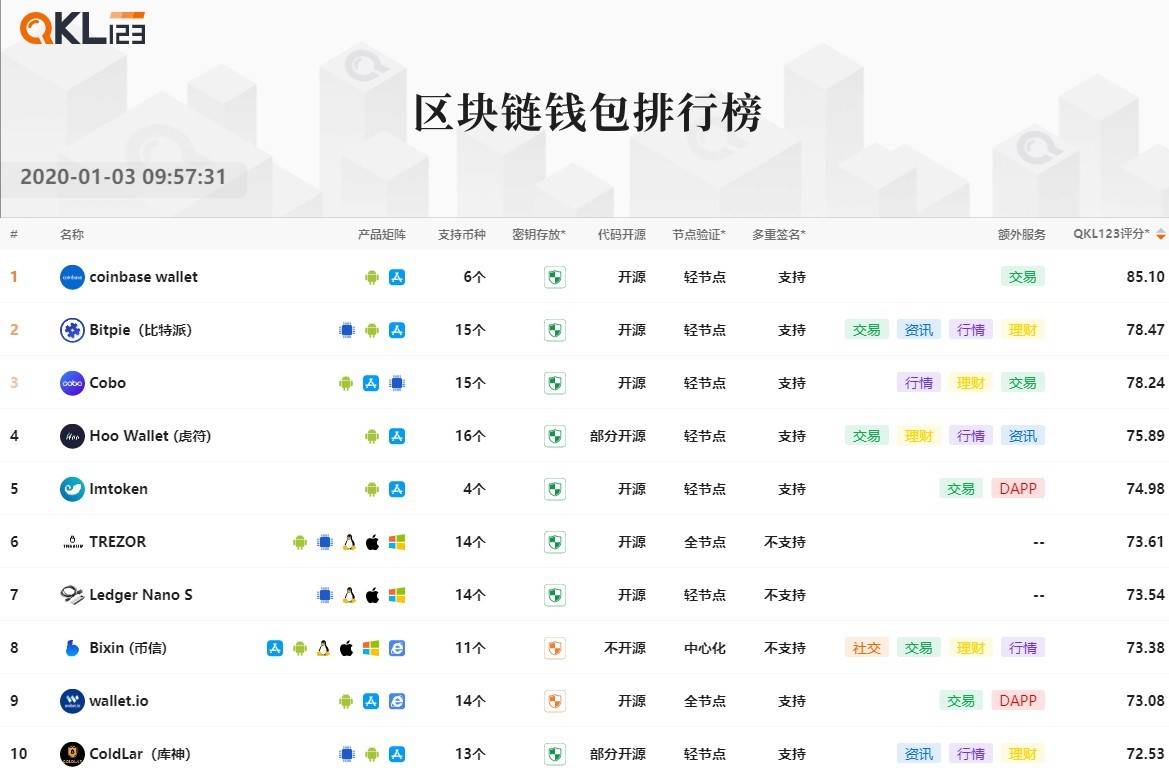Click the 支持币种 column header
The width and height of the screenshot is (1169, 778).
point(461,234)
